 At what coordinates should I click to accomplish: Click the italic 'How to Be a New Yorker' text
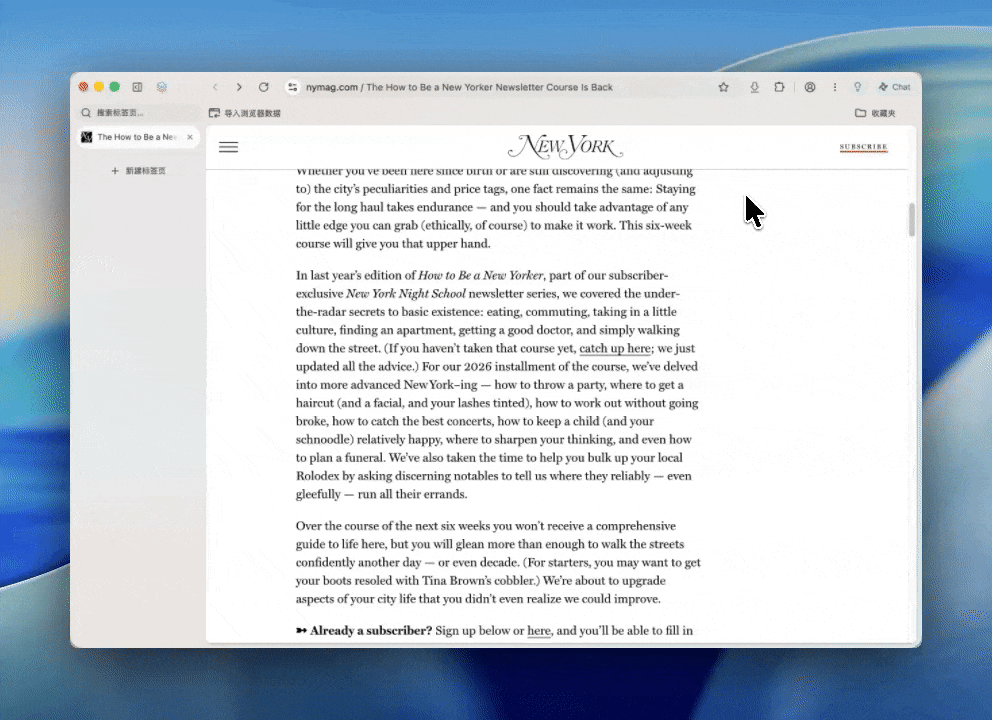pyautogui.click(x=480, y=275)
